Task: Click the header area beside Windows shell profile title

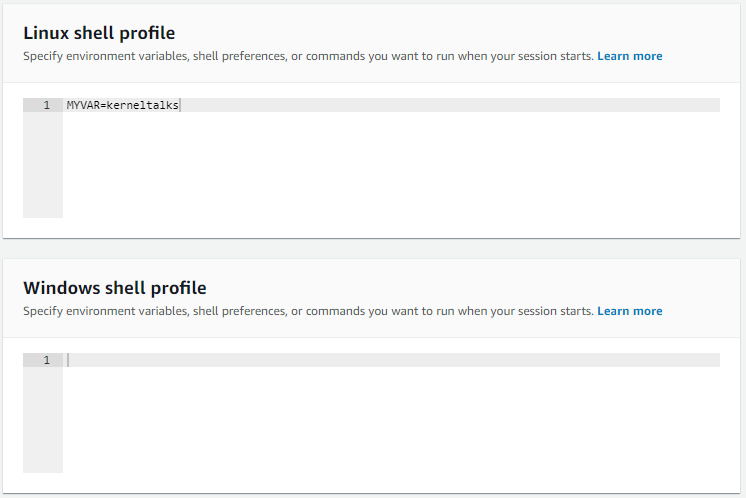Action: click(471, 288)
